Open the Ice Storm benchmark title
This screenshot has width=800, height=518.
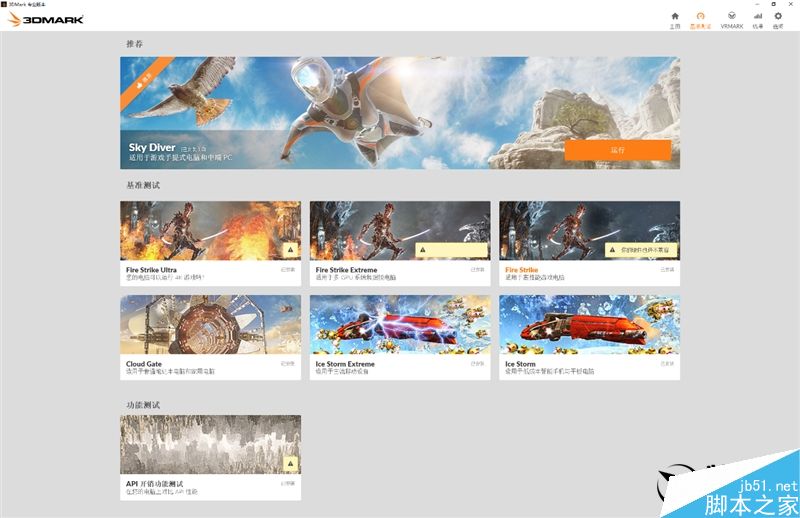520,364
